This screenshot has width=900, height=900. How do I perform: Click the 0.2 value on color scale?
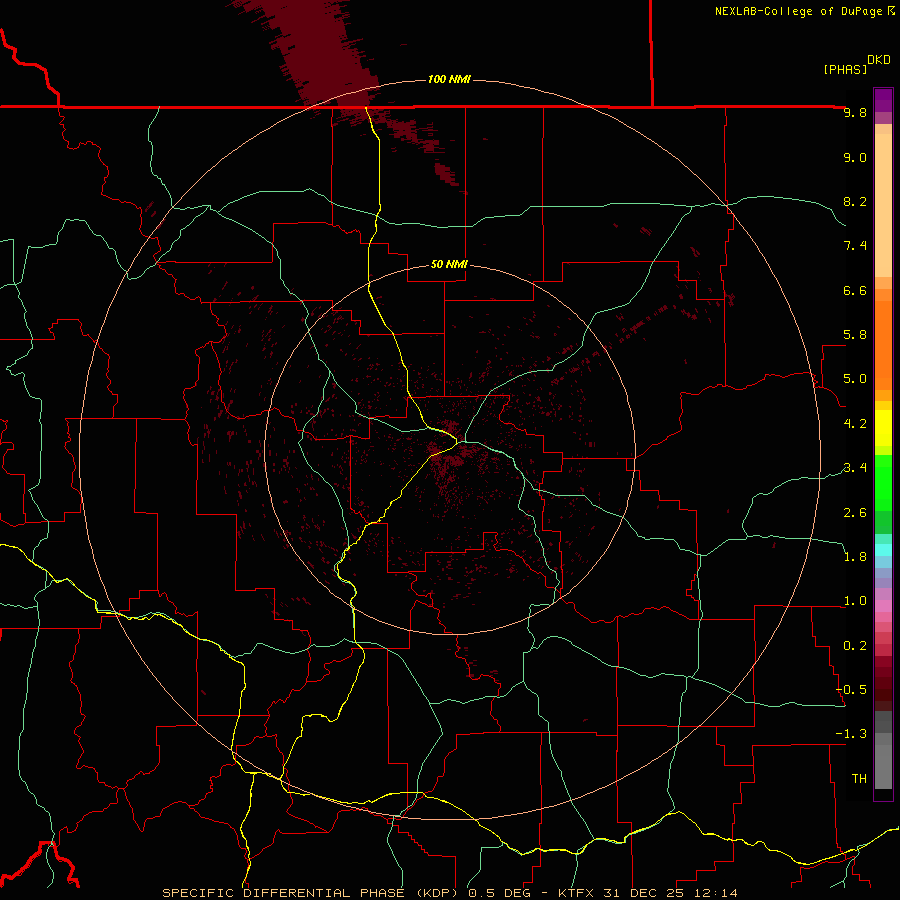pos(855,646)
